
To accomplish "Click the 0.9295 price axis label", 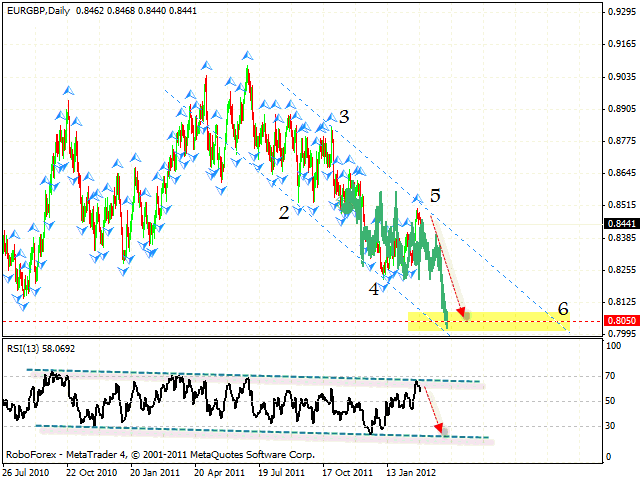I will [x=620, y=12].
